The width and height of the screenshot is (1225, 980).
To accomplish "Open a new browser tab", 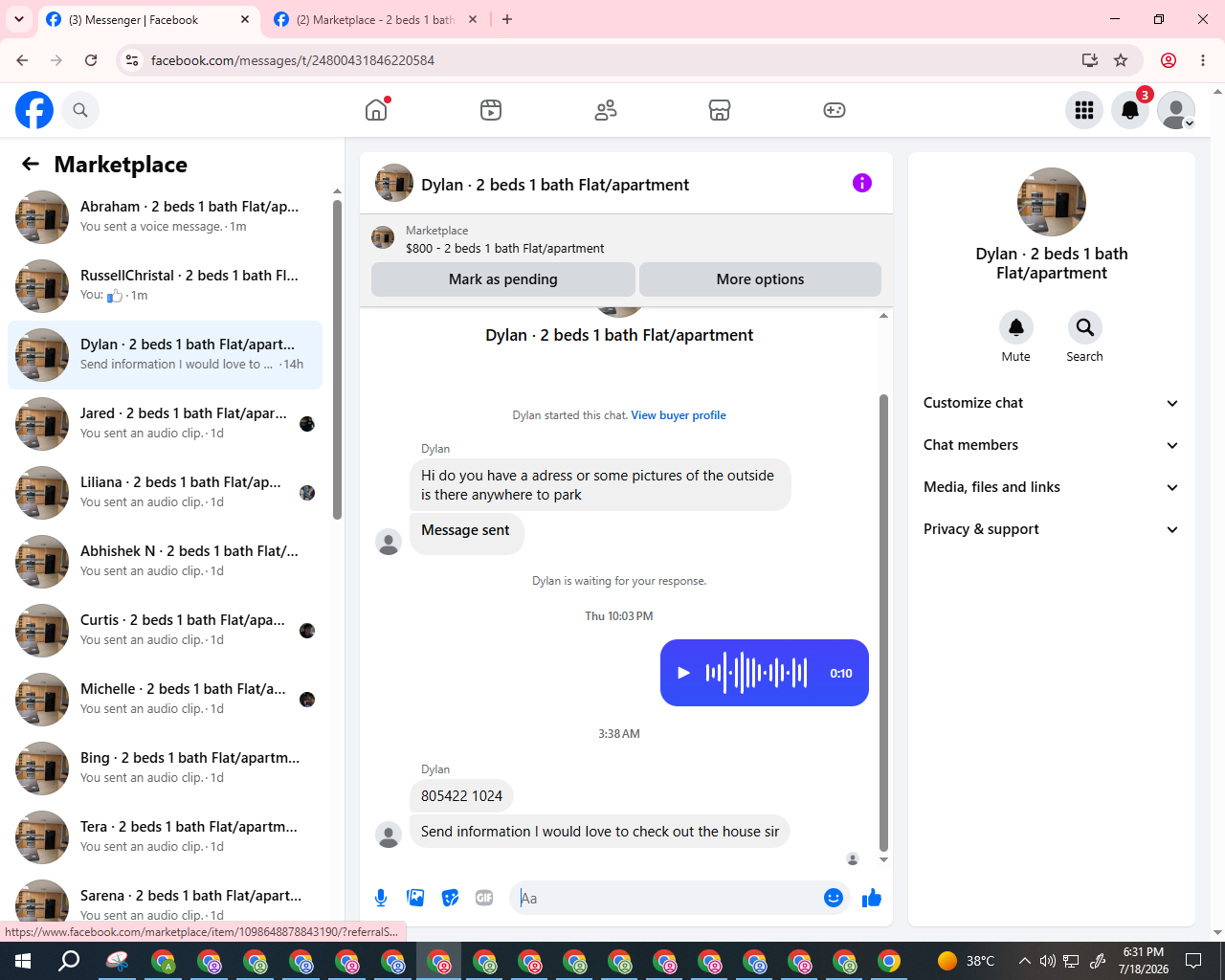I will pos(507,19).
